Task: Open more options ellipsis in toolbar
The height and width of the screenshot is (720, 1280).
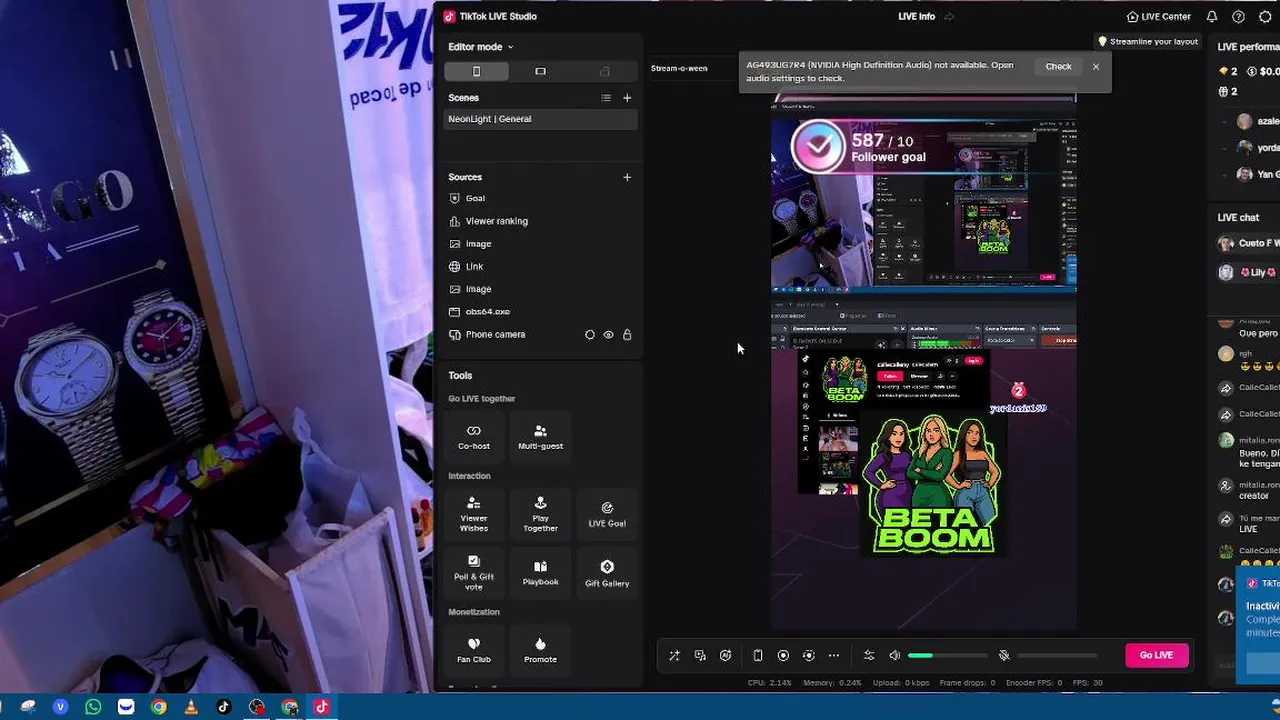Action: click(834, 656)
